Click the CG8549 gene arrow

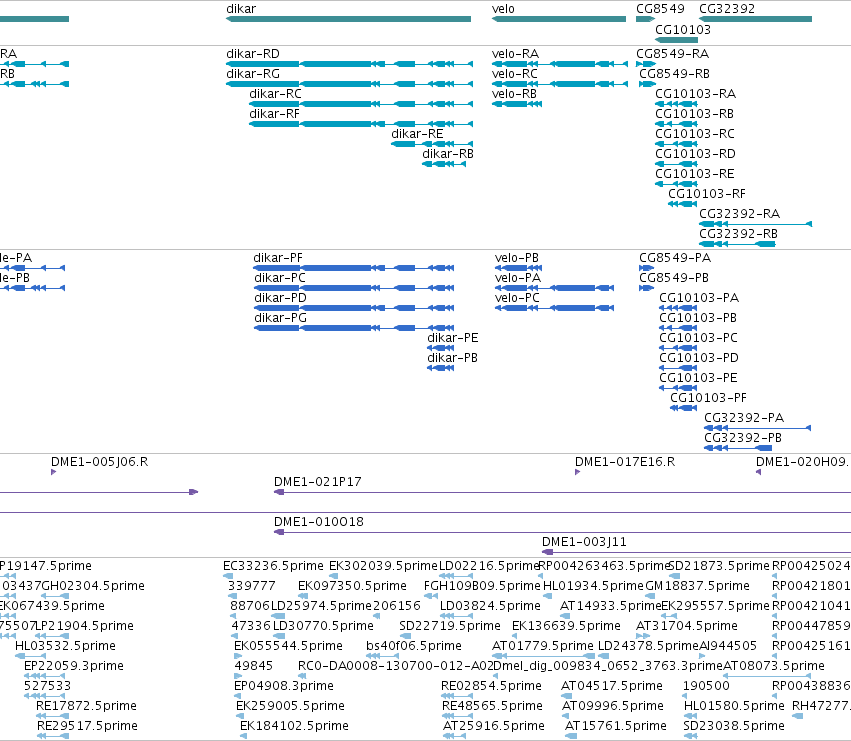[645, 19]
